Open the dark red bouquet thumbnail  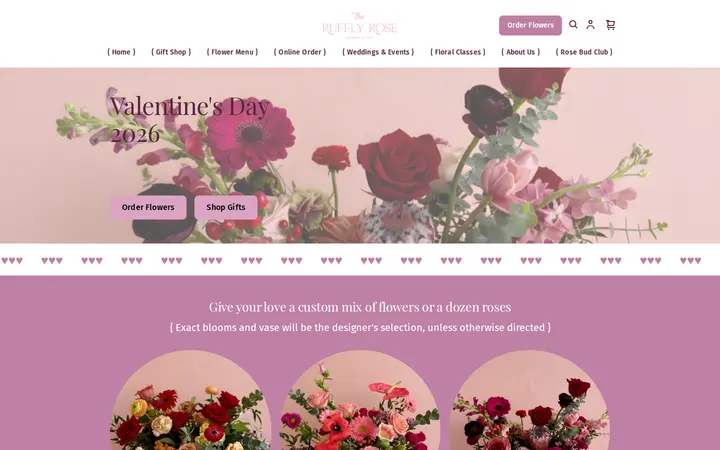(x=529, y=400)
